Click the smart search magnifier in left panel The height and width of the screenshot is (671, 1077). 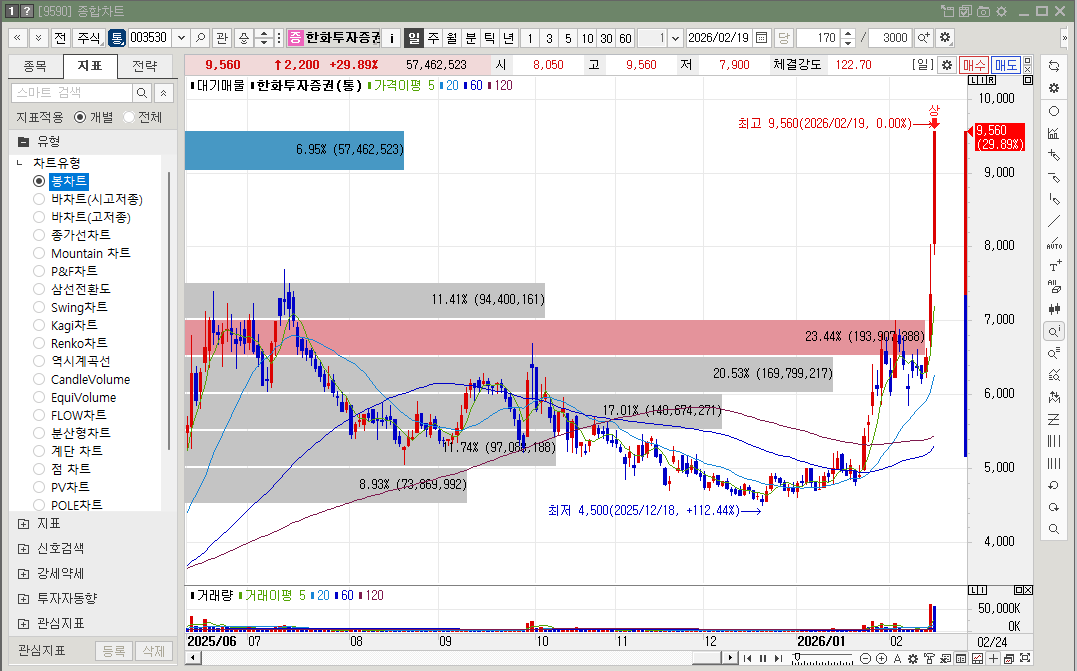click(x=141, y=93)
